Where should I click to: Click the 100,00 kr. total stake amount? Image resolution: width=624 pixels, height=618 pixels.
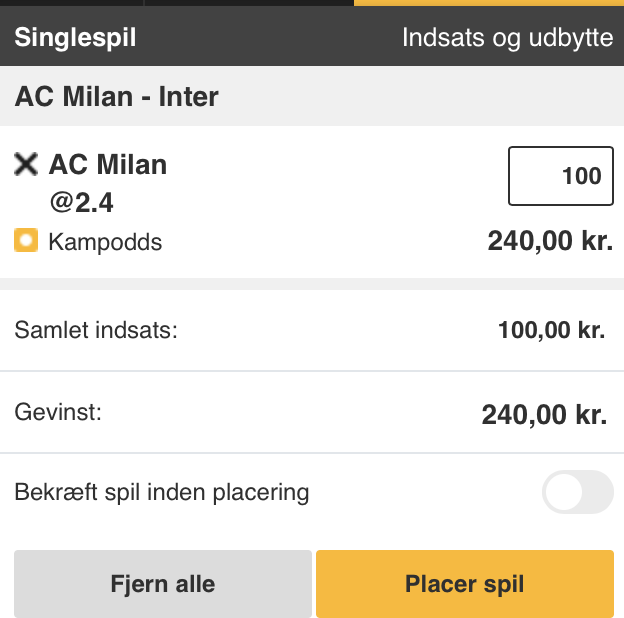coord(552,330)
